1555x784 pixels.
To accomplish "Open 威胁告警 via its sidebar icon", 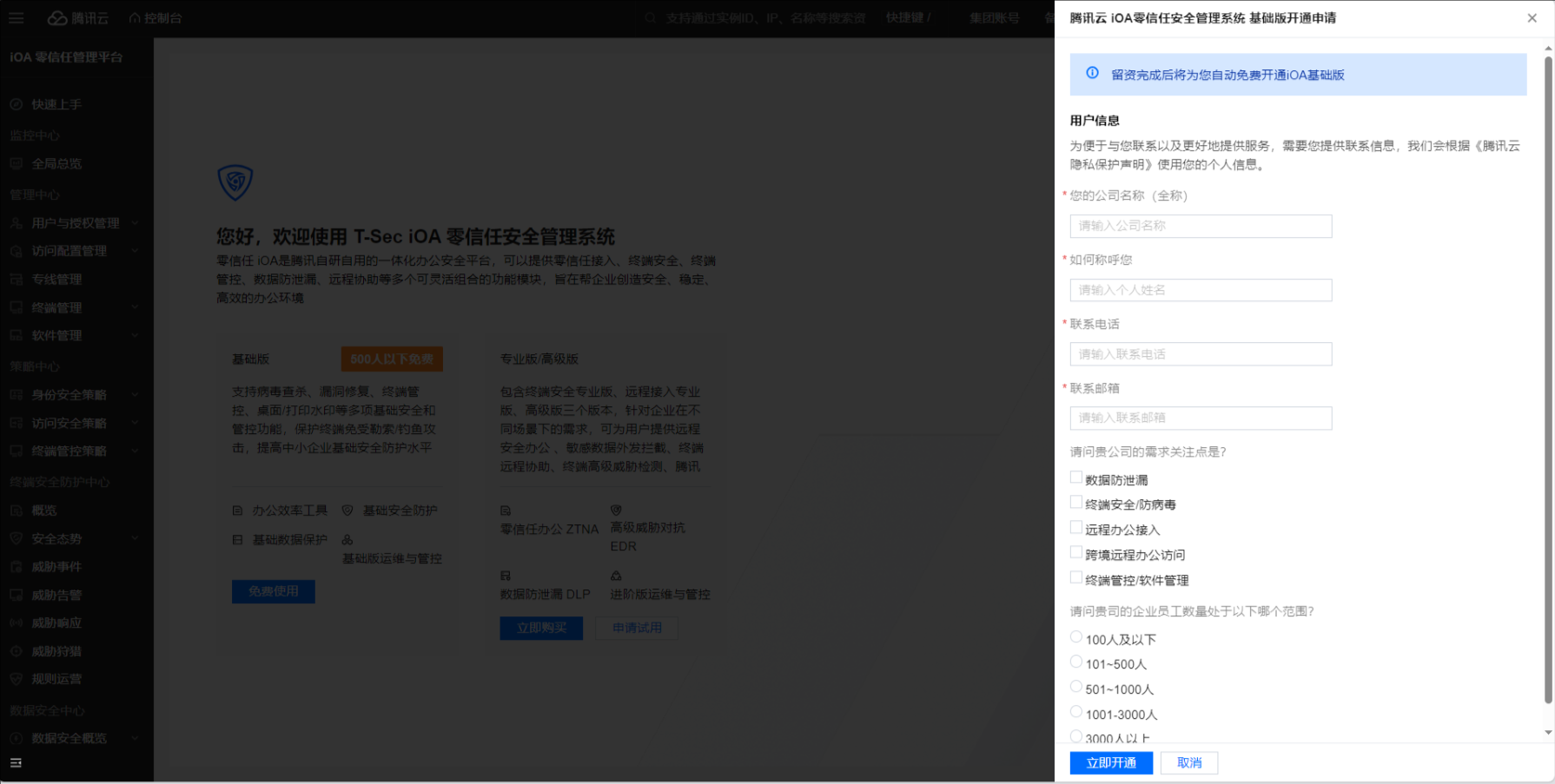I will click(16, 596).
